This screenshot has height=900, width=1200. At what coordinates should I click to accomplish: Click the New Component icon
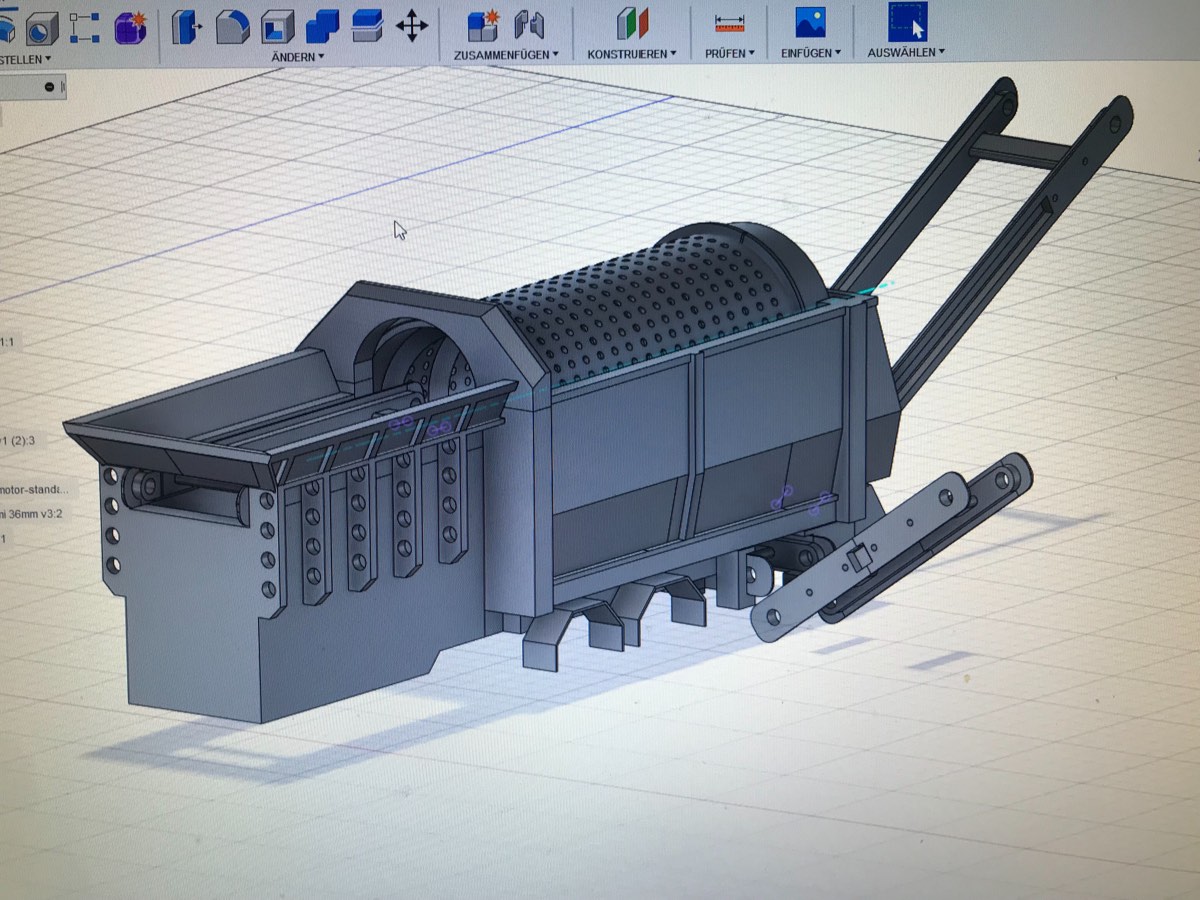point(483,25)
